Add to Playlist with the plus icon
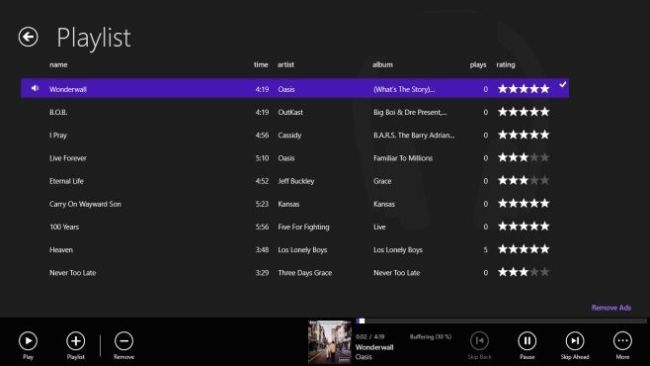The width and height of the screenshot is (650, 366). 75,341
